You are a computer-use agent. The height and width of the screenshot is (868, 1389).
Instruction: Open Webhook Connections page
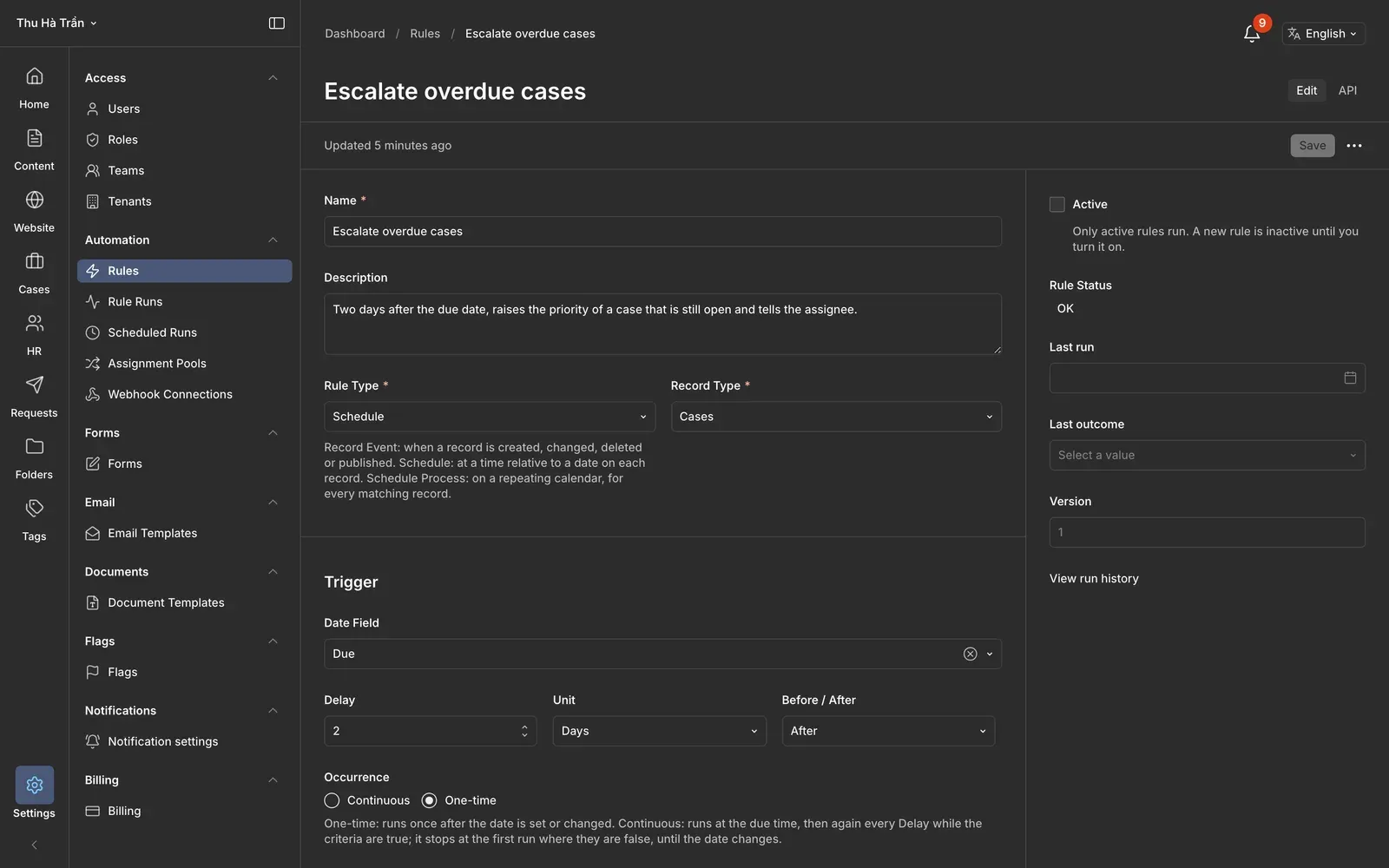pyautogui.click(x=184, y=394)
